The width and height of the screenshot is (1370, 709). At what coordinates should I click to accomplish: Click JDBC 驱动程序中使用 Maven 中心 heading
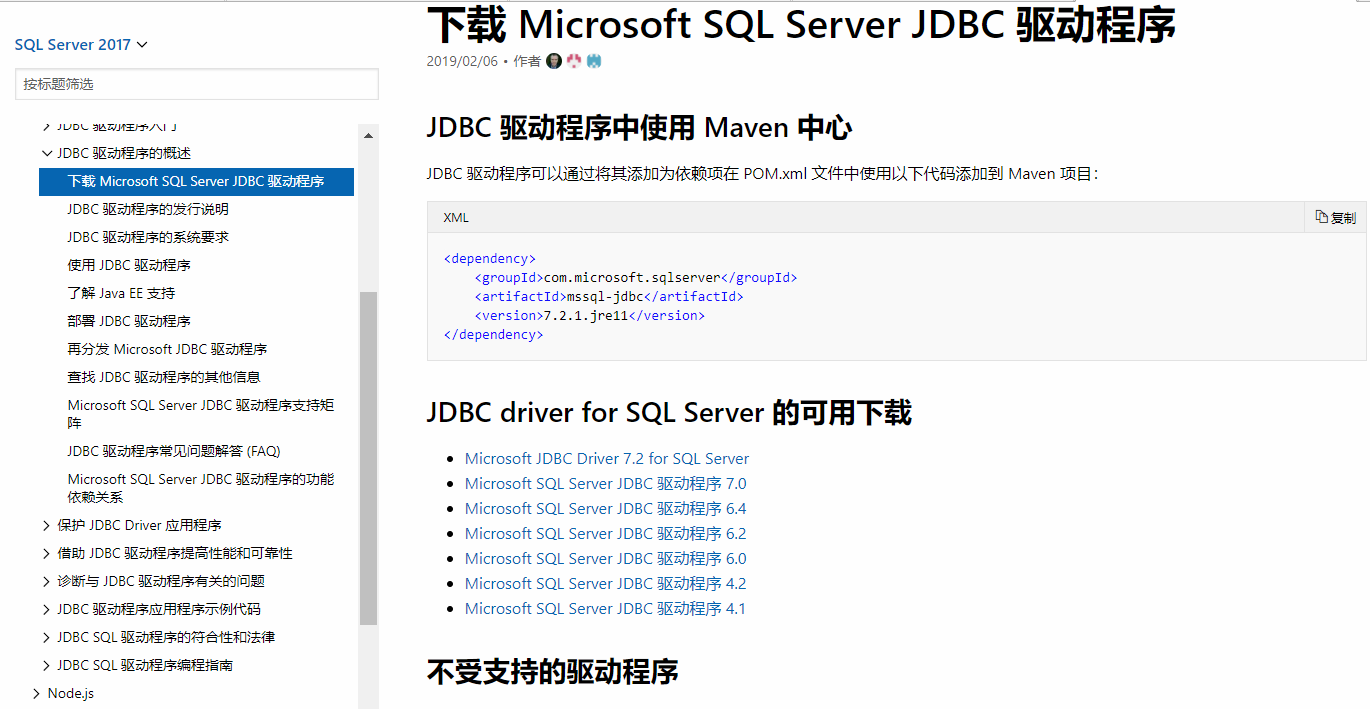click(x=639, y=128)
